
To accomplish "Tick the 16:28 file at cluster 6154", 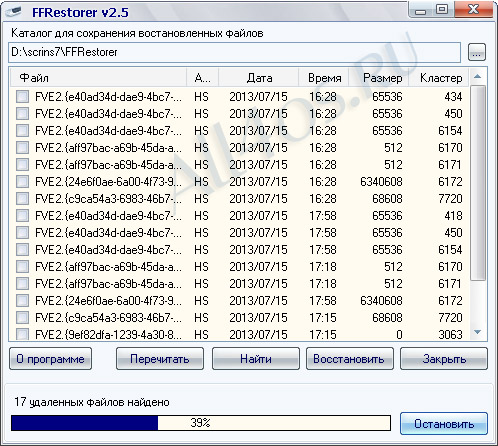I will coord(22,131).
